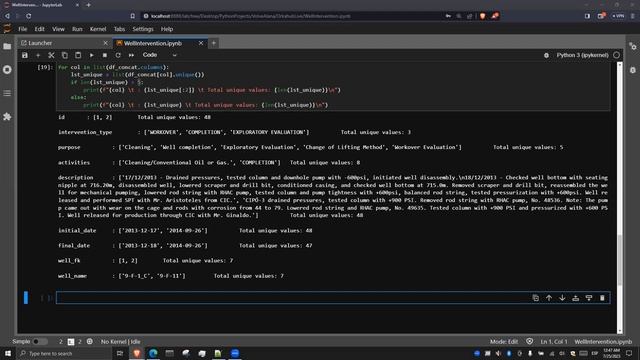Open the debugger panel in the right sidebar

point(633,70)
